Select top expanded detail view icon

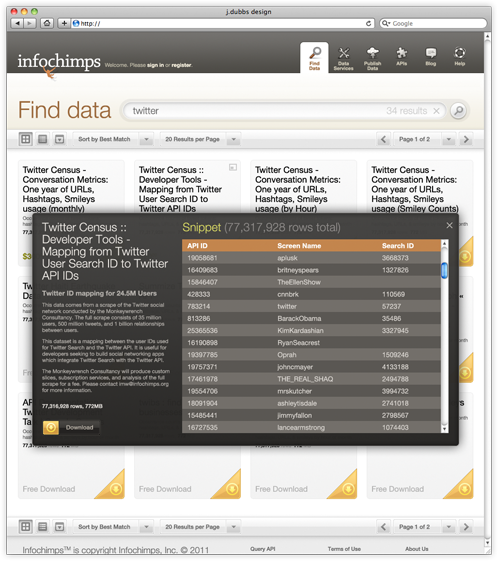click(59, 139)
